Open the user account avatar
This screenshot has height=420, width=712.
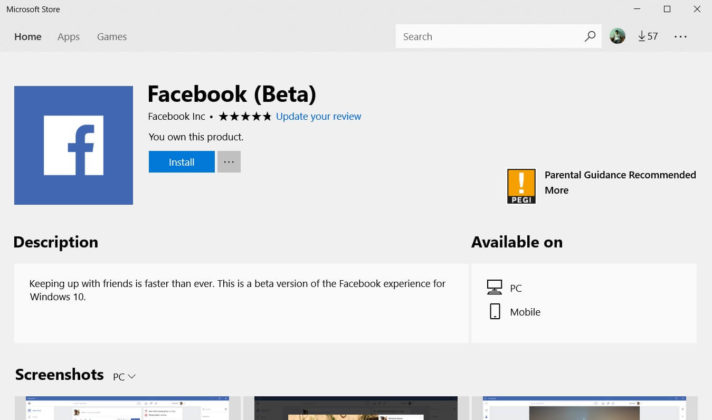click(617, 36)
